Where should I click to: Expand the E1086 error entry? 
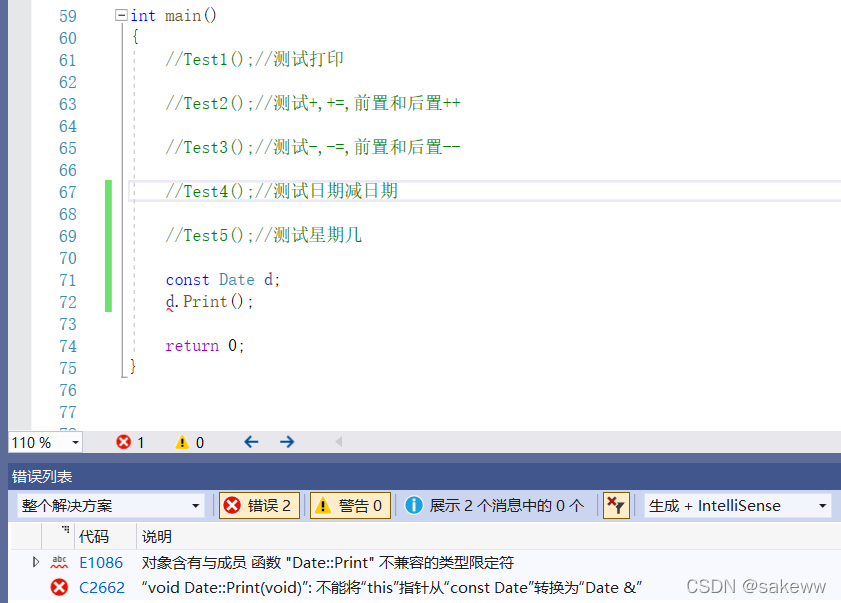pos(36,562)
